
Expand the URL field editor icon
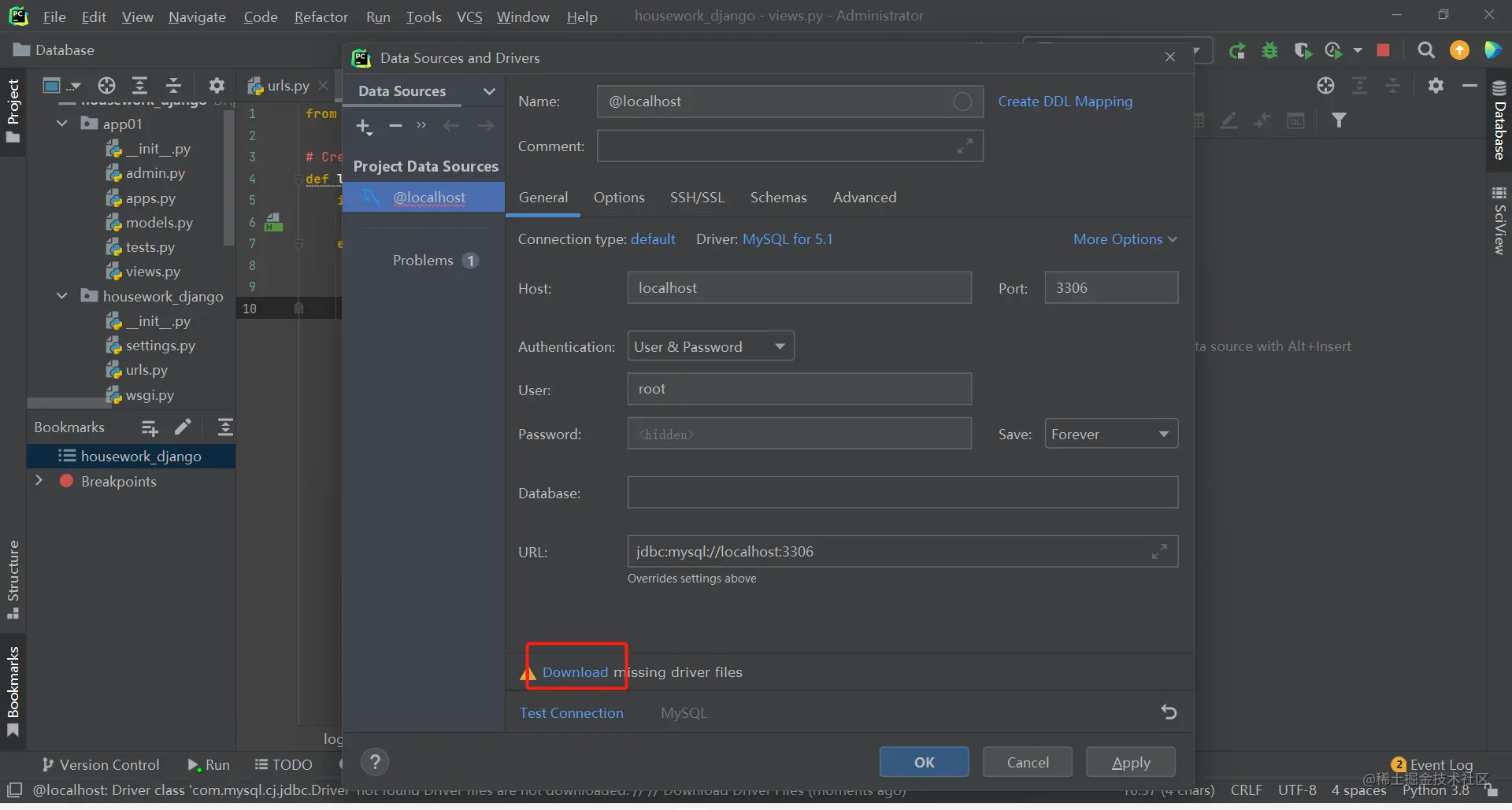click(x=1159, y=552)
